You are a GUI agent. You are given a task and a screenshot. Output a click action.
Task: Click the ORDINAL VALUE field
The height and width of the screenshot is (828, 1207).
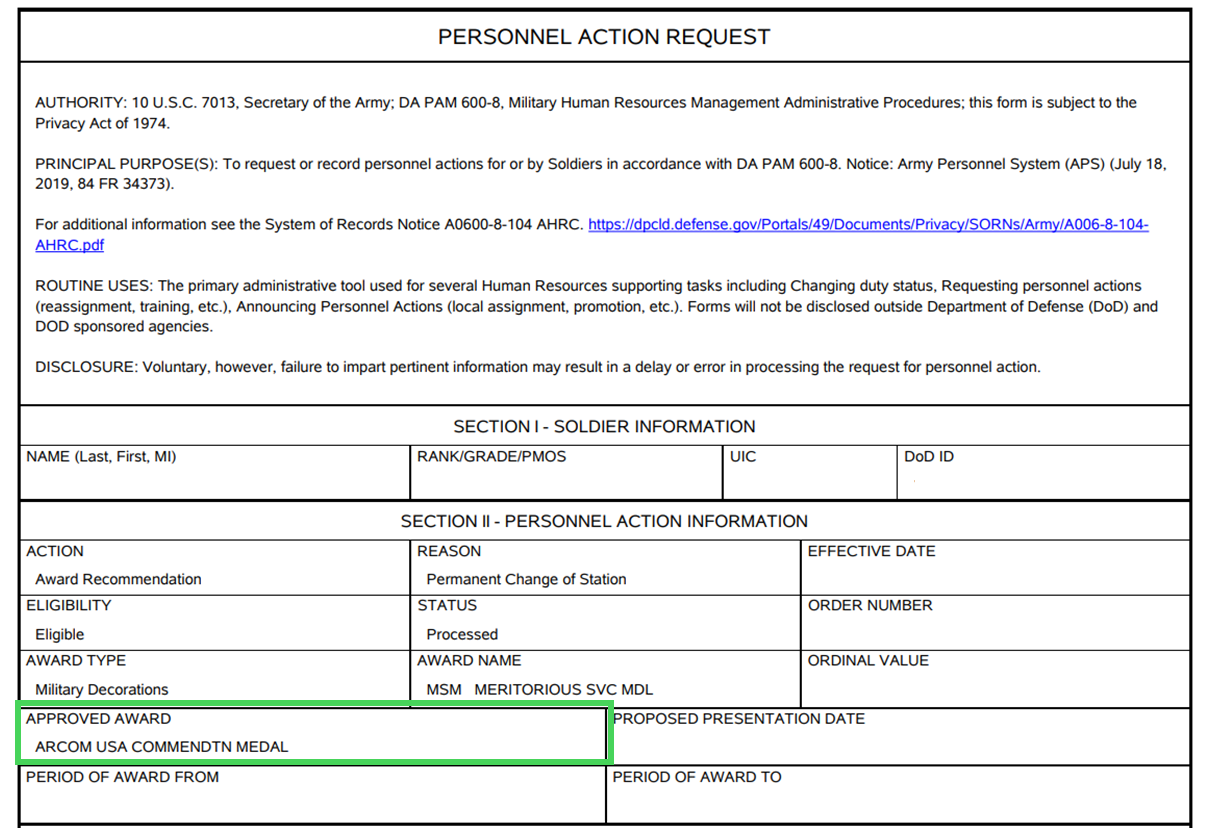pyautogui.click(x=995, y=678)
